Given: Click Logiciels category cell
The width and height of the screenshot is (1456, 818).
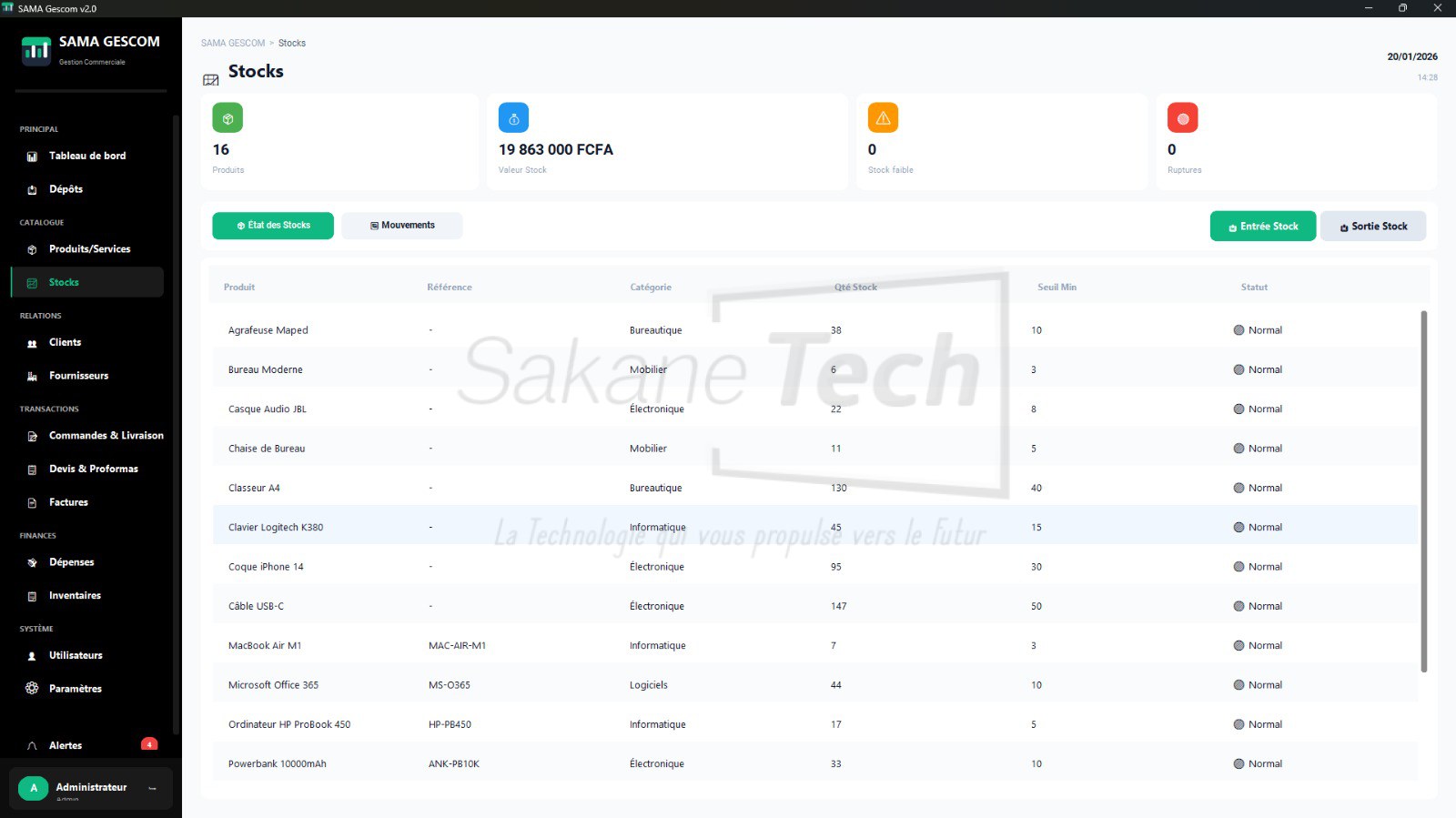Looking at the screenshot, I should point(648,685).
